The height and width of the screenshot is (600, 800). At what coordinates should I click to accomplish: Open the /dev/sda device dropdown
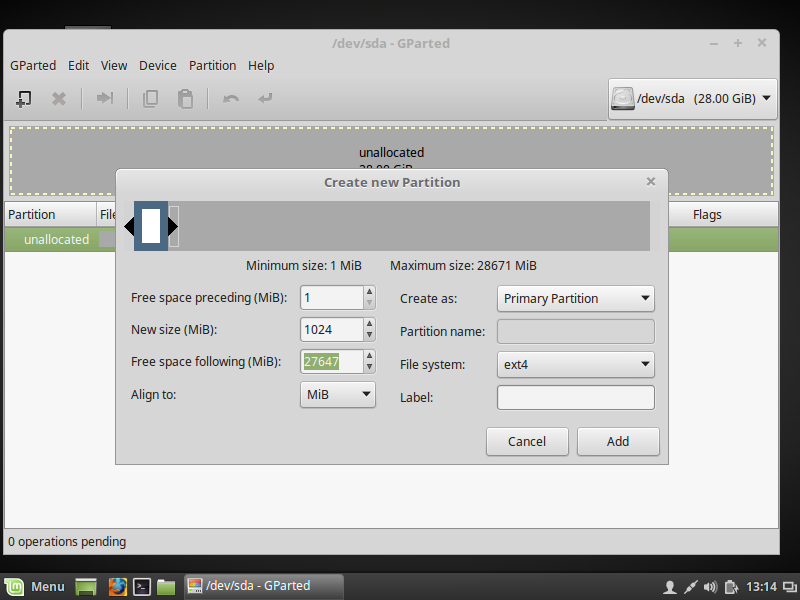pyautogui.click(x=692, y=98)
